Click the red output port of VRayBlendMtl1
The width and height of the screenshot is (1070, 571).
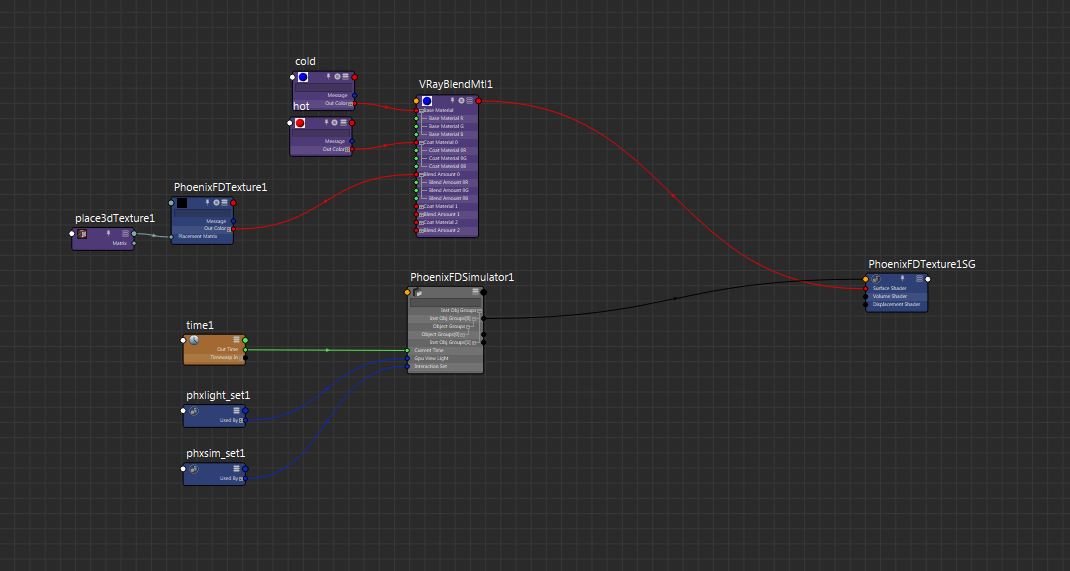point(478,101)
